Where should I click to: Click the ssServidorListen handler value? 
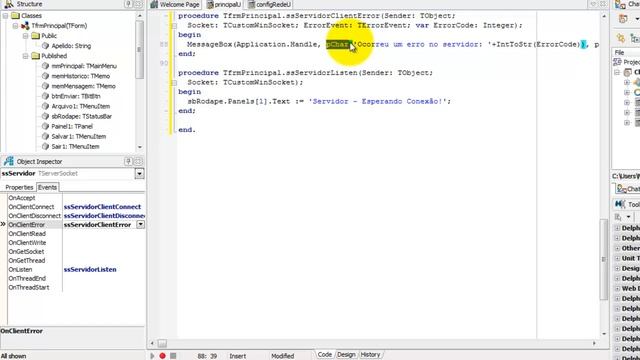pyautogui.click(x=90, y=270)
